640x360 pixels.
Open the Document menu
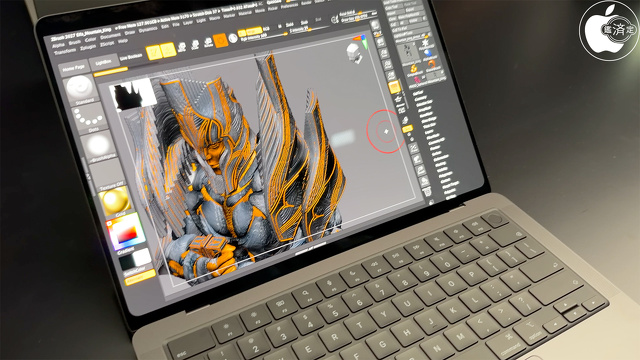110,37
